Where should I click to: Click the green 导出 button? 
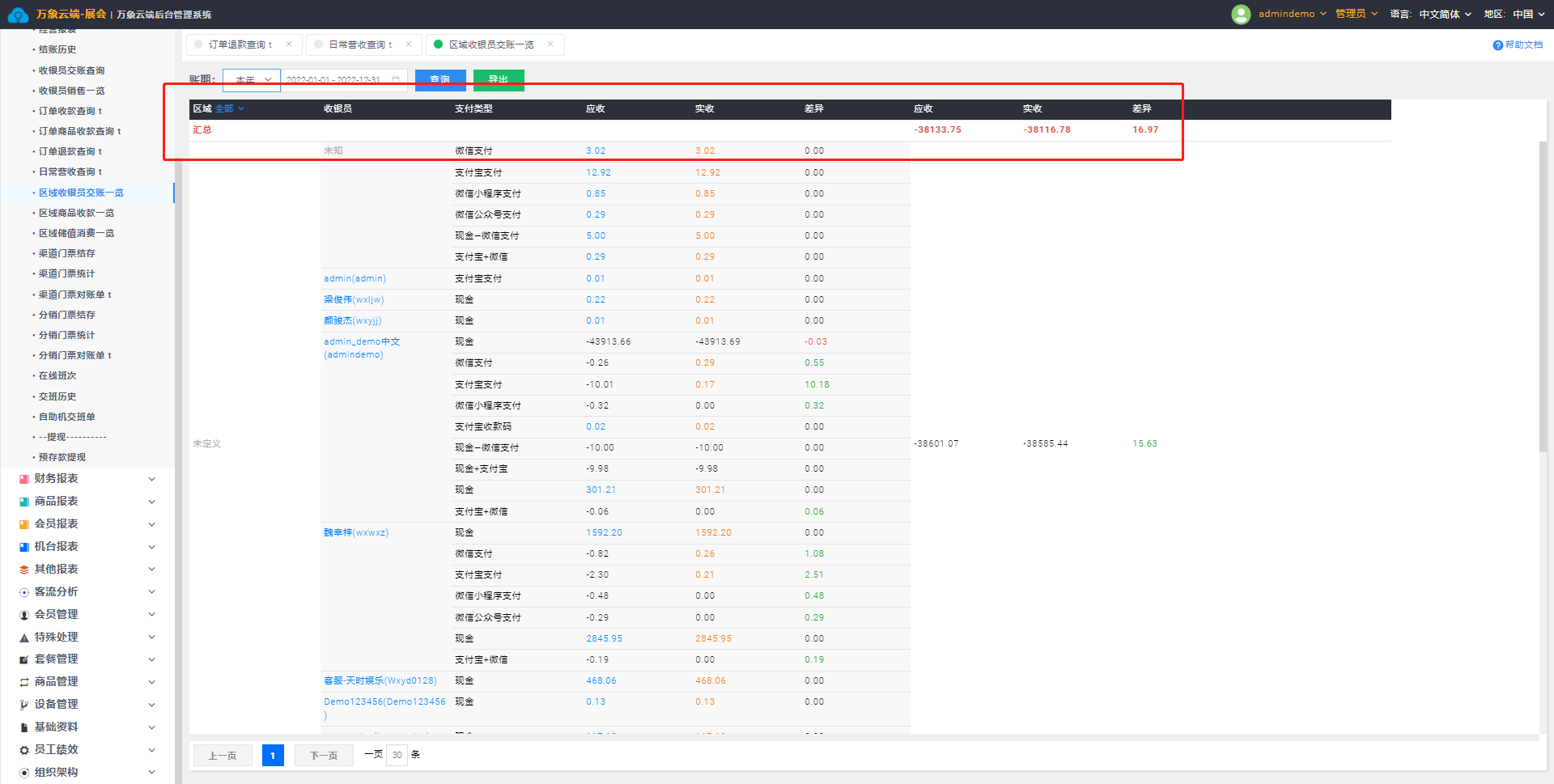click(499, 80)
